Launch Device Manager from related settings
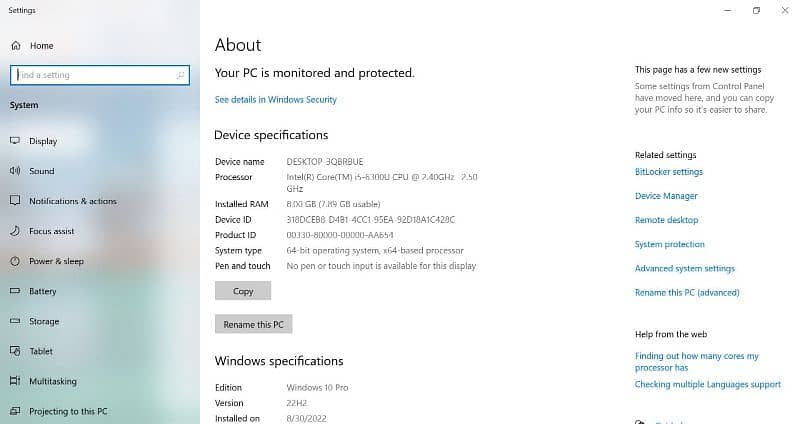The height and width of the screenshot is (424, 800). click(x=666, y=196)
